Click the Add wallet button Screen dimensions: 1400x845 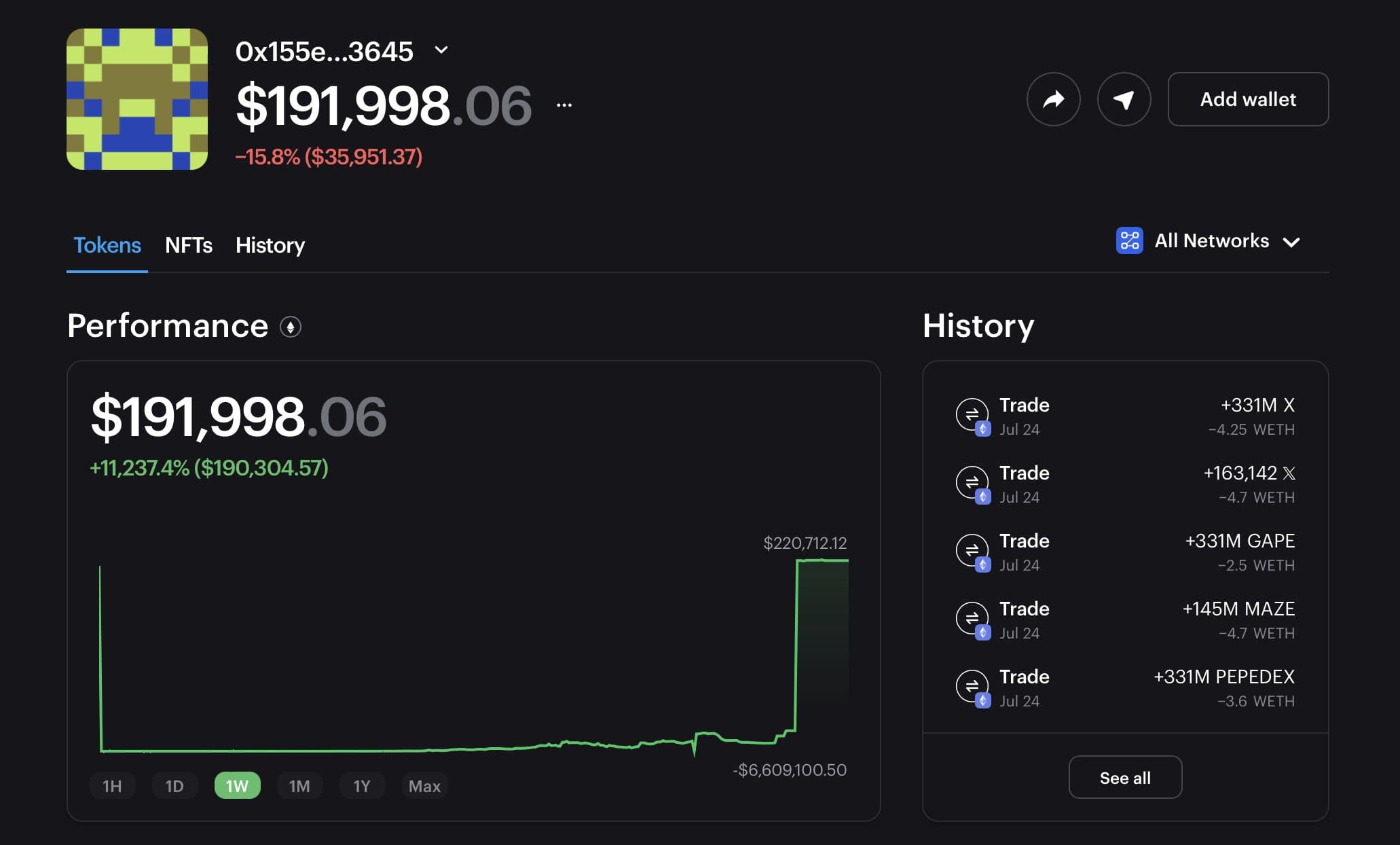pos(1248,99)
